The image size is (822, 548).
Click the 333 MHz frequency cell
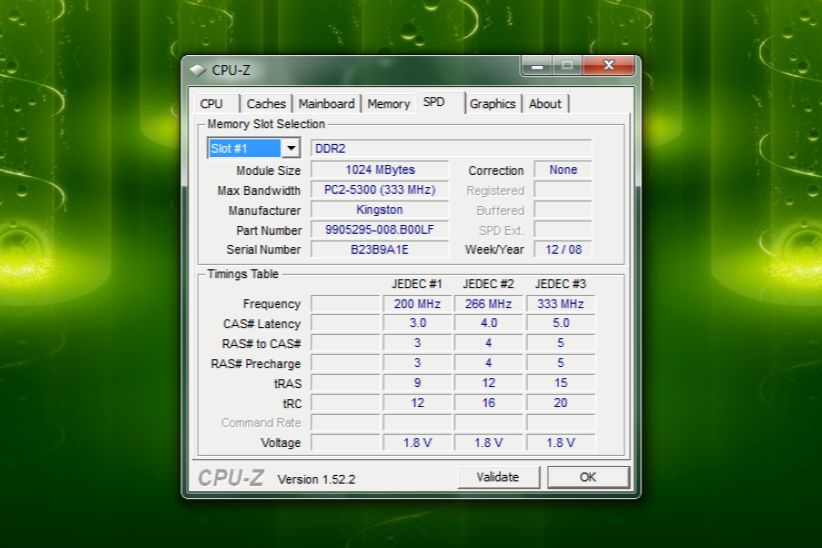560,304
